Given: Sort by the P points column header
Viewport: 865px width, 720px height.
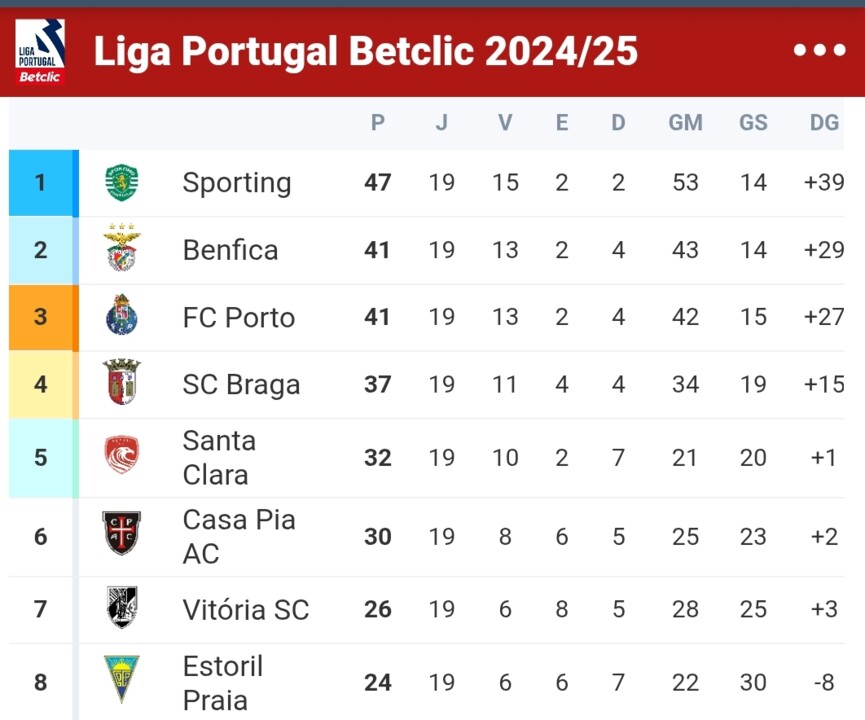Looking at the screenshot, I should coord(377,123).
